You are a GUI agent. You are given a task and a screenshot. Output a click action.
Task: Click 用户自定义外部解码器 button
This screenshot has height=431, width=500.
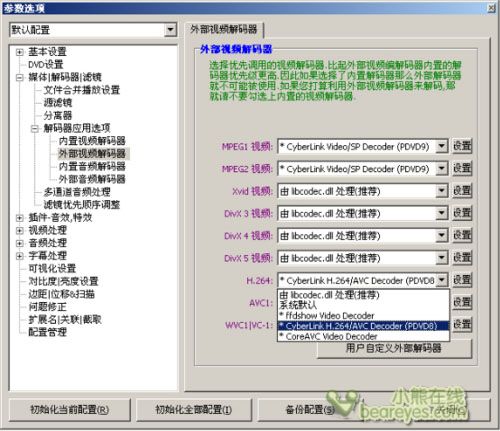point(394,349)
